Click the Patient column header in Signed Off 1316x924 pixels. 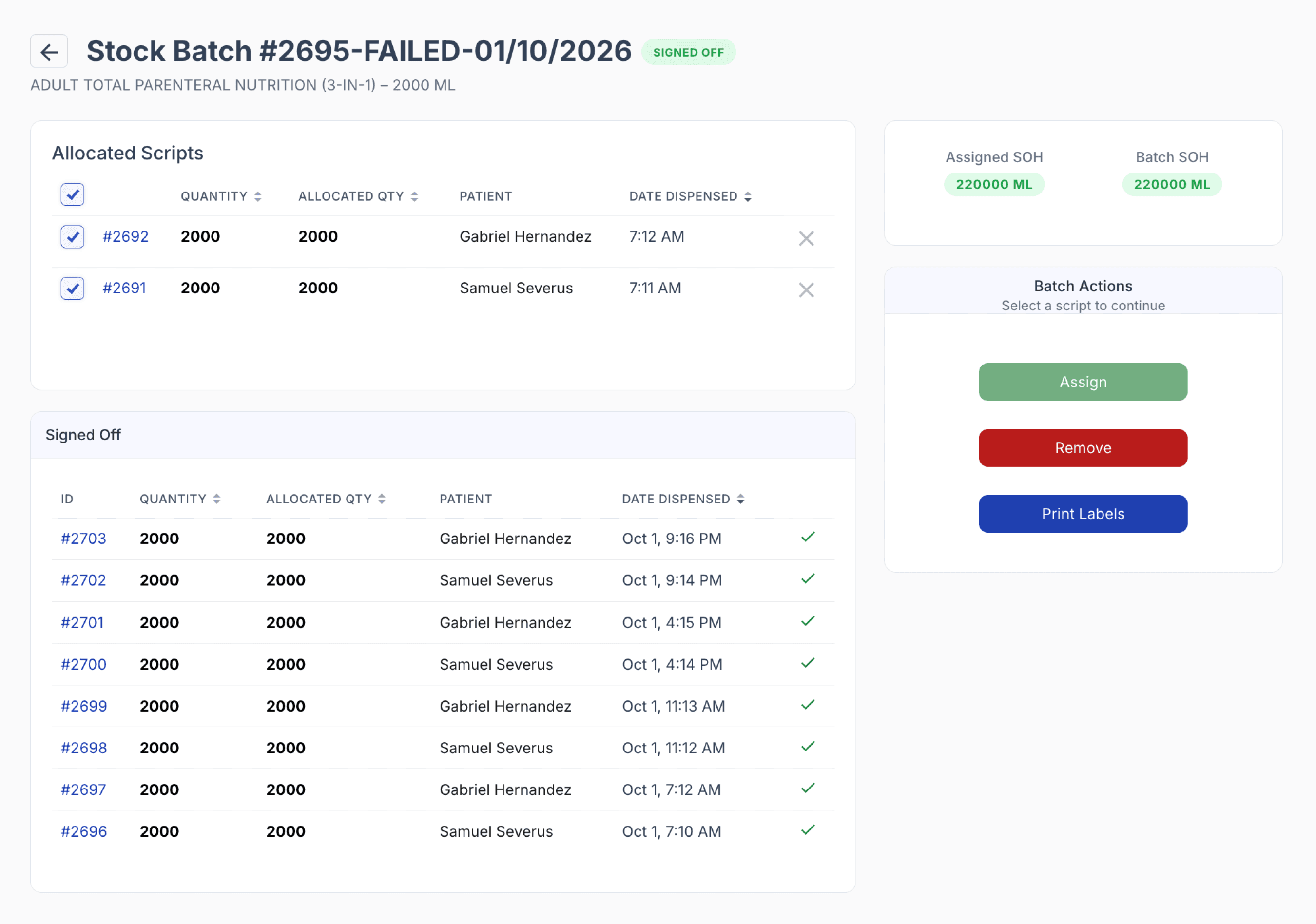(465, 499)
